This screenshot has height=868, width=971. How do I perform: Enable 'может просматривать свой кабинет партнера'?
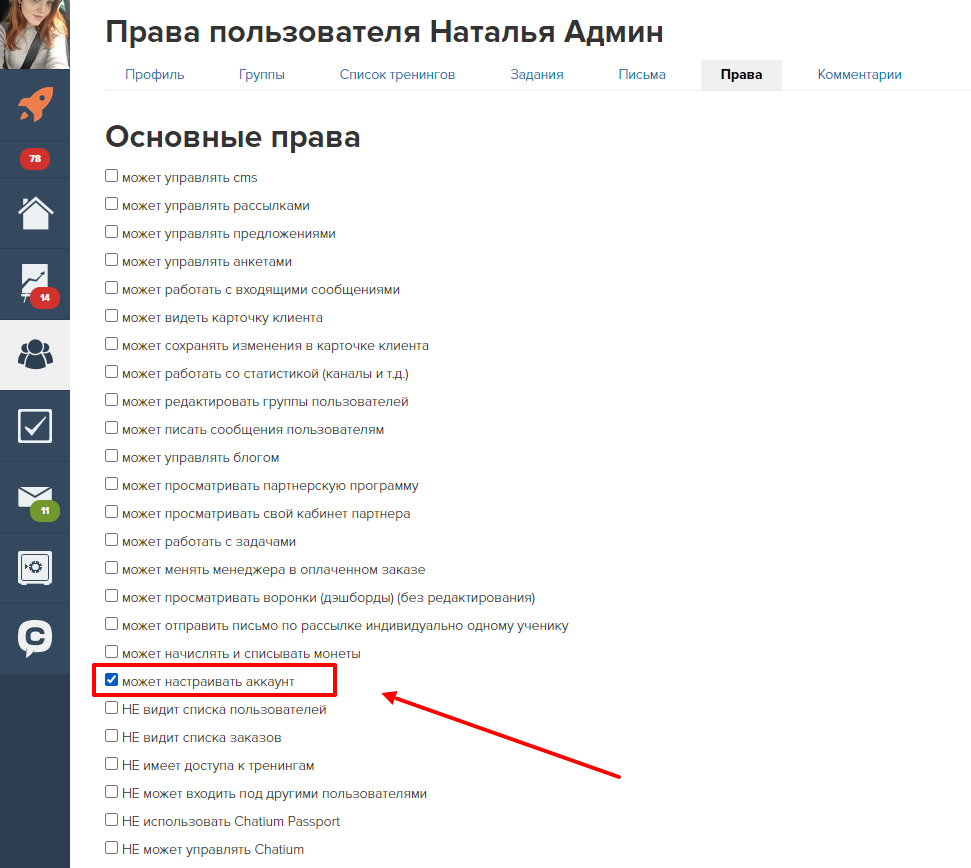point(111,512)
